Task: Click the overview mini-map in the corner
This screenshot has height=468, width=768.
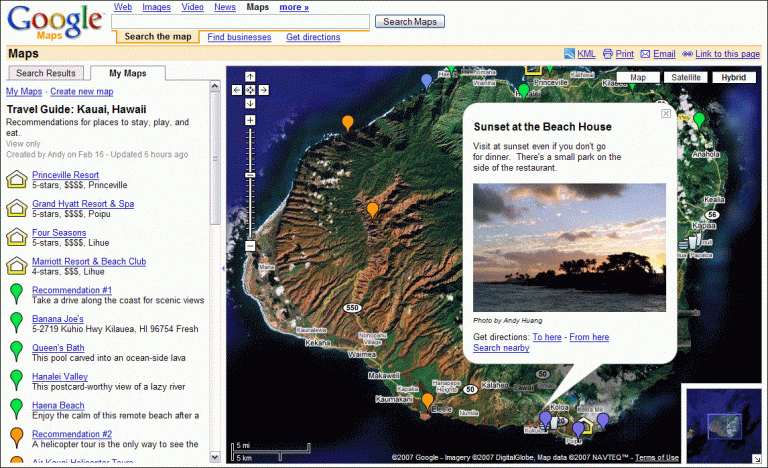Action: coord(723,425)
